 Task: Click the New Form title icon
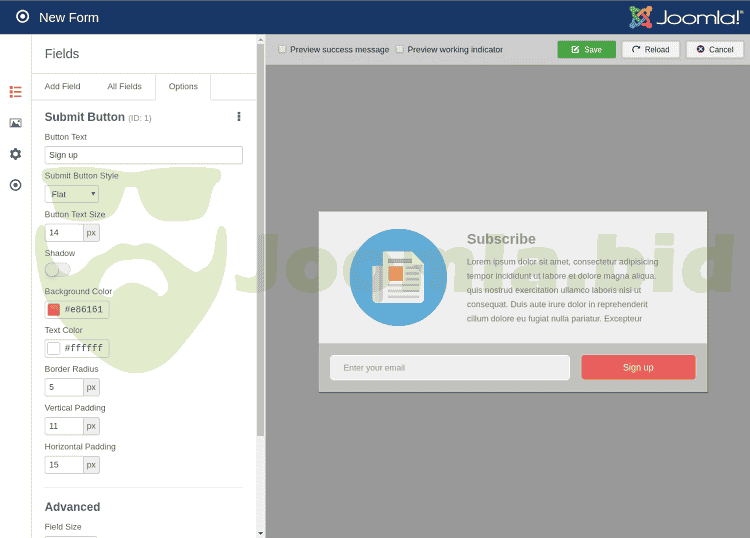click(x=22, y=17)
